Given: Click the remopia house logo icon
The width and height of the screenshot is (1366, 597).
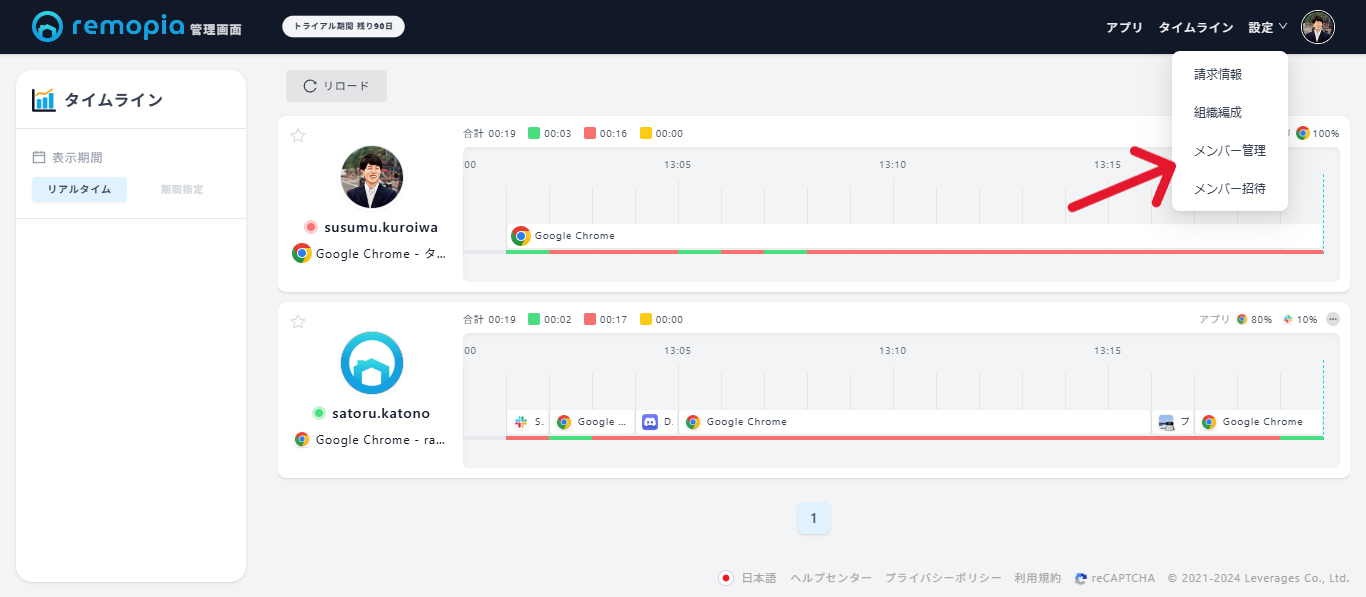Looking at the screenshot, I should [x=47, y=27].
